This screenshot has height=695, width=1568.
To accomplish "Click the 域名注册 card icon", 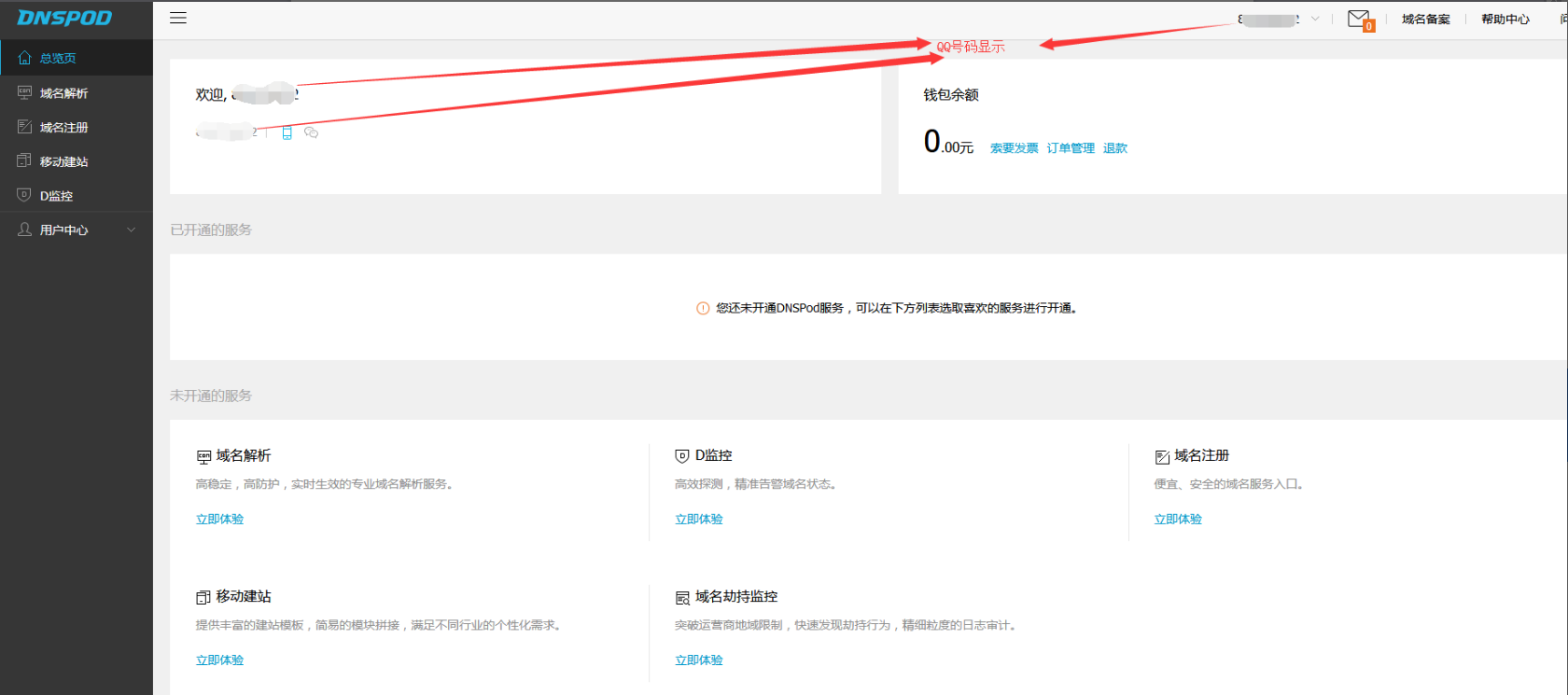I will (1162, 456).
